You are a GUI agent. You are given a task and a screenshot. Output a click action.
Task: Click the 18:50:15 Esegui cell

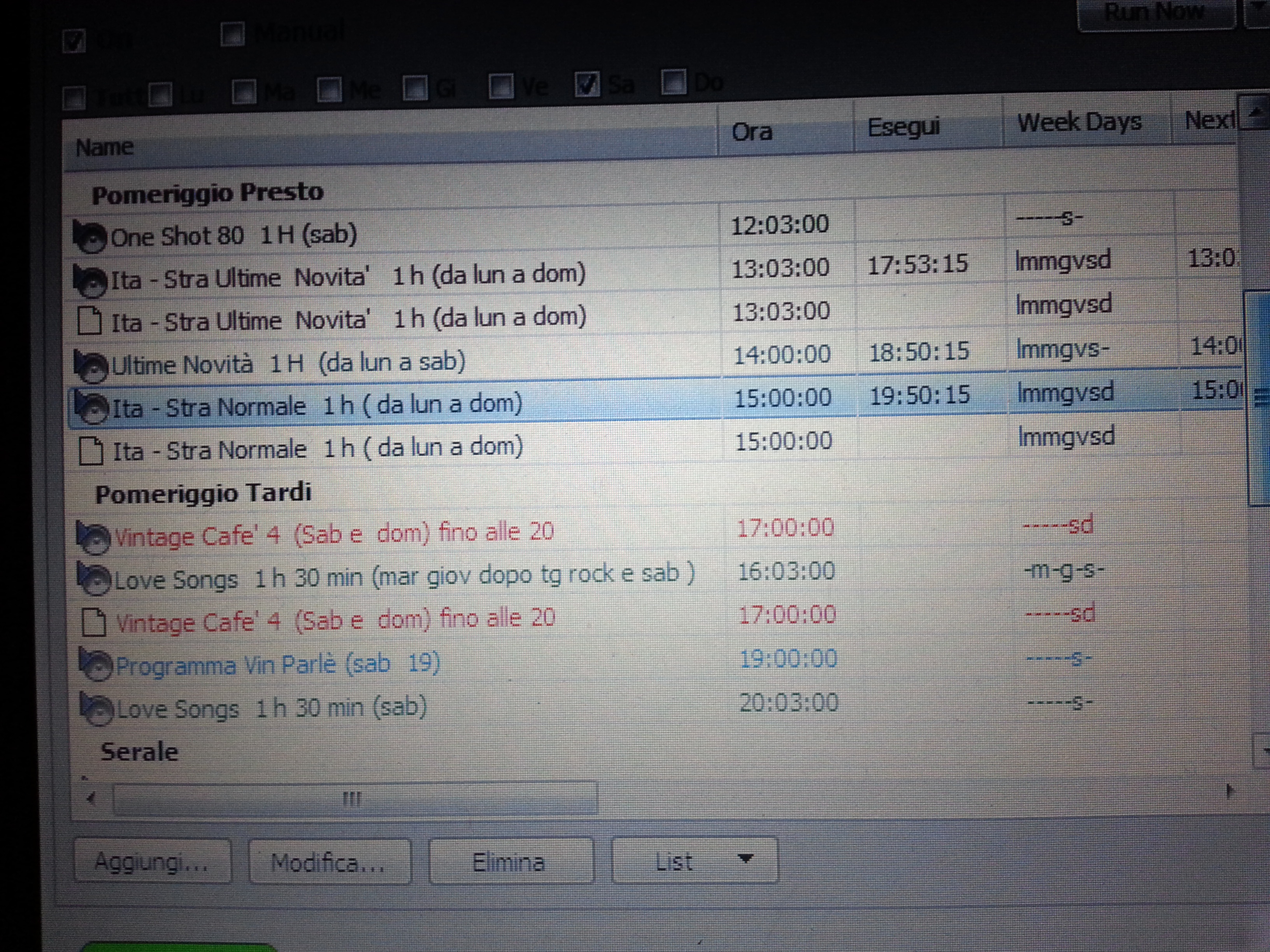click(x=919, y=352)
